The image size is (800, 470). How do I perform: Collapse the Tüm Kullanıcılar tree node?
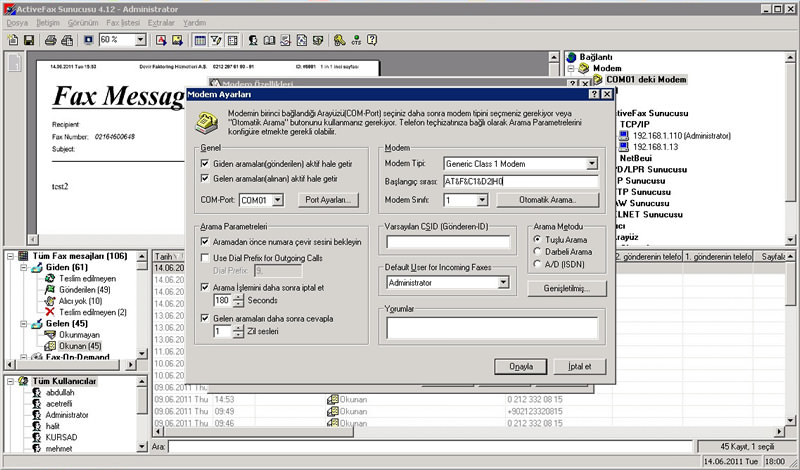pos(10,381)
